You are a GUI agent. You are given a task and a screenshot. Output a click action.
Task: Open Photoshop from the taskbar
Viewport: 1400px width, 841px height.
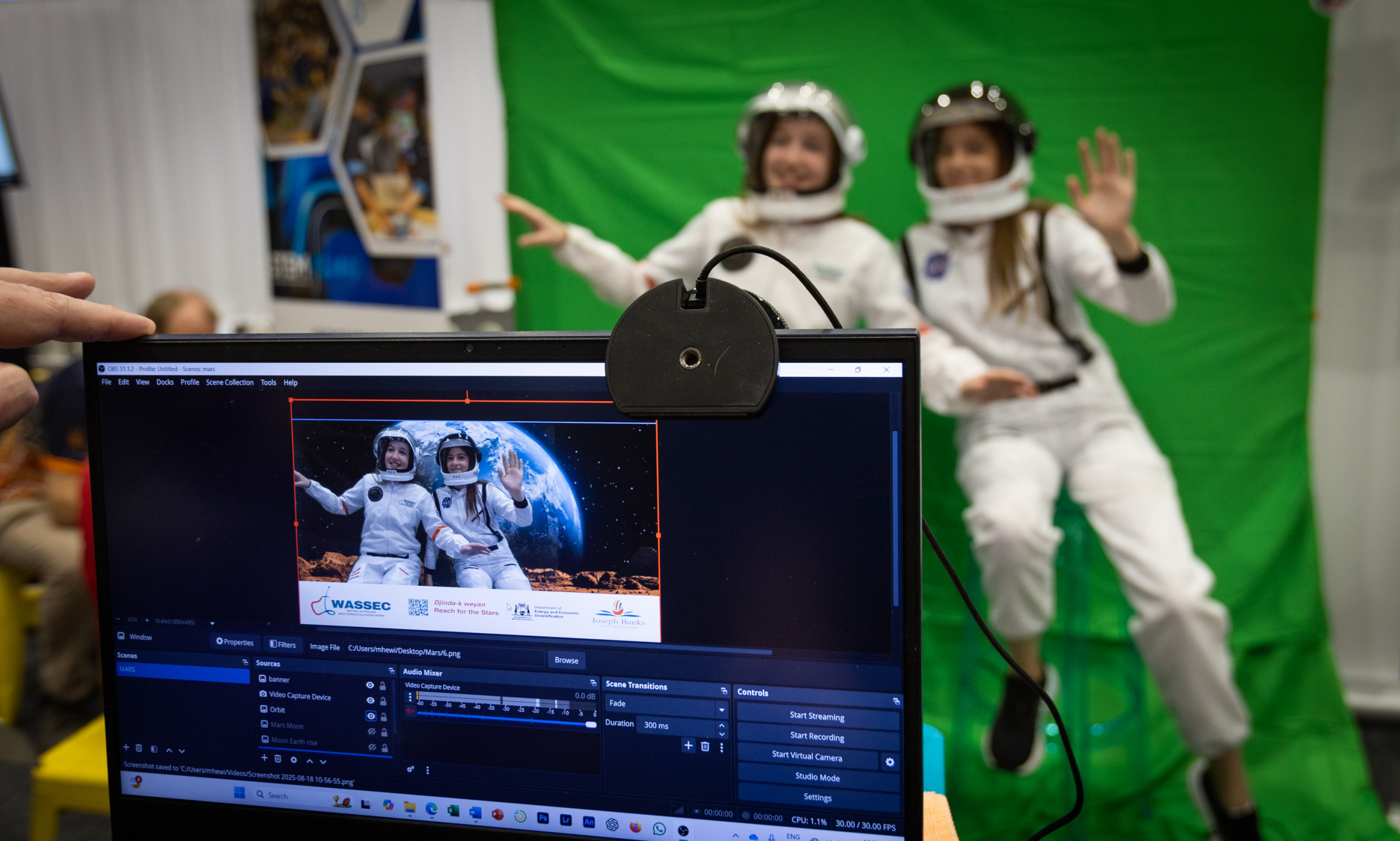click(542, 818)
